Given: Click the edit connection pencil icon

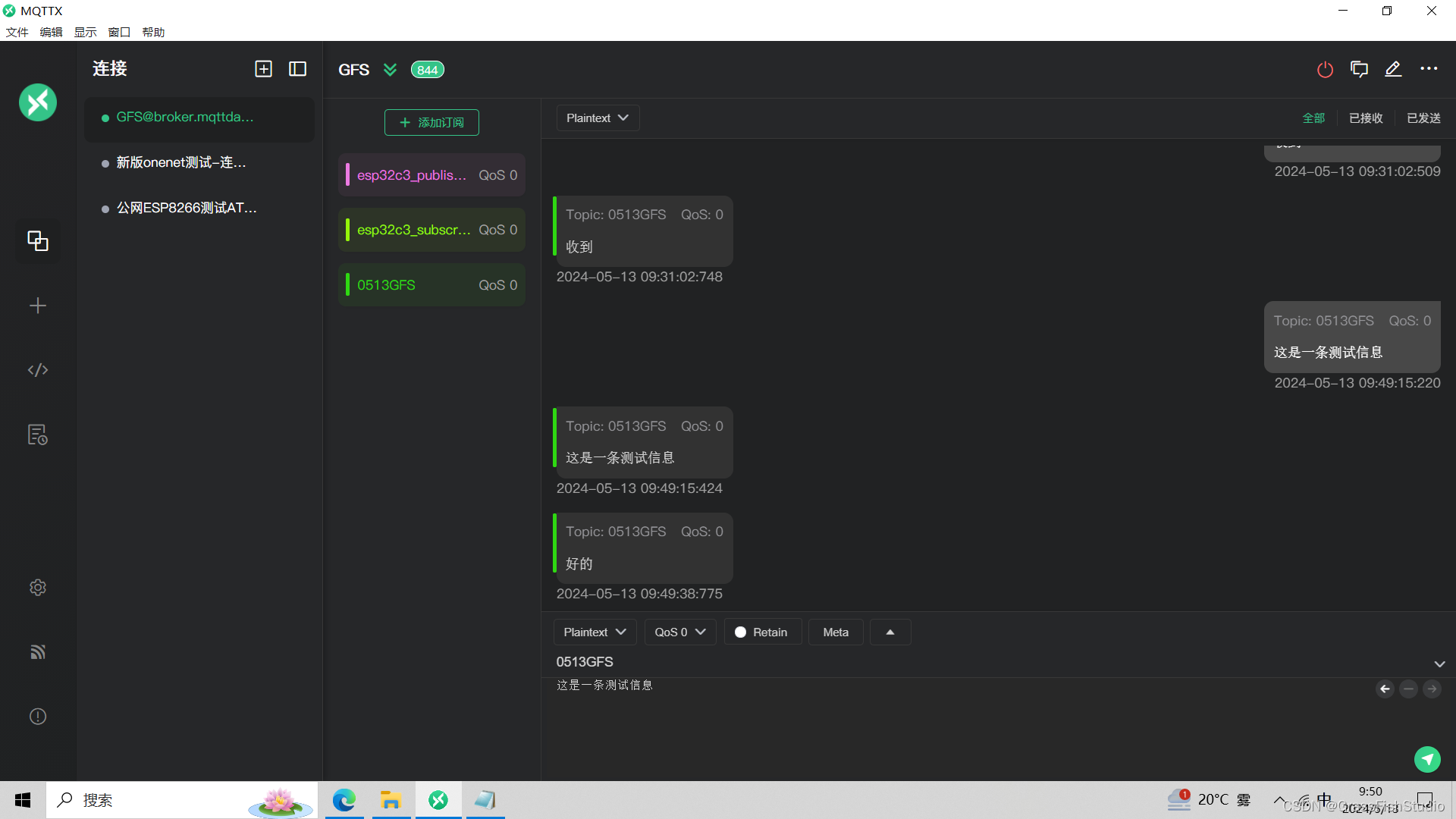Looking at the screenshot, I should [x=1393, y=70].
